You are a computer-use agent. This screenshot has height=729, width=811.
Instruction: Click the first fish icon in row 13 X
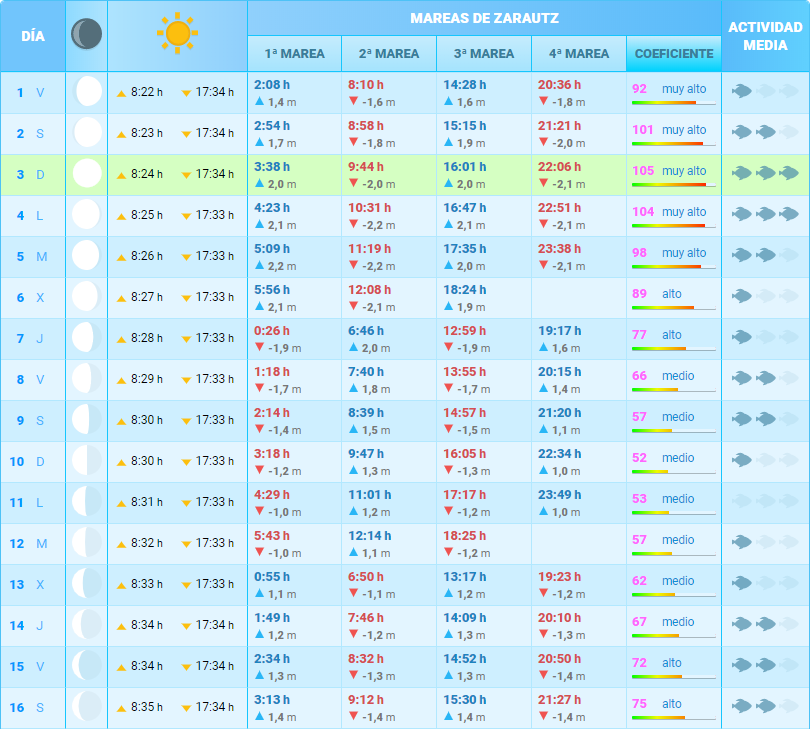point(742,583)
